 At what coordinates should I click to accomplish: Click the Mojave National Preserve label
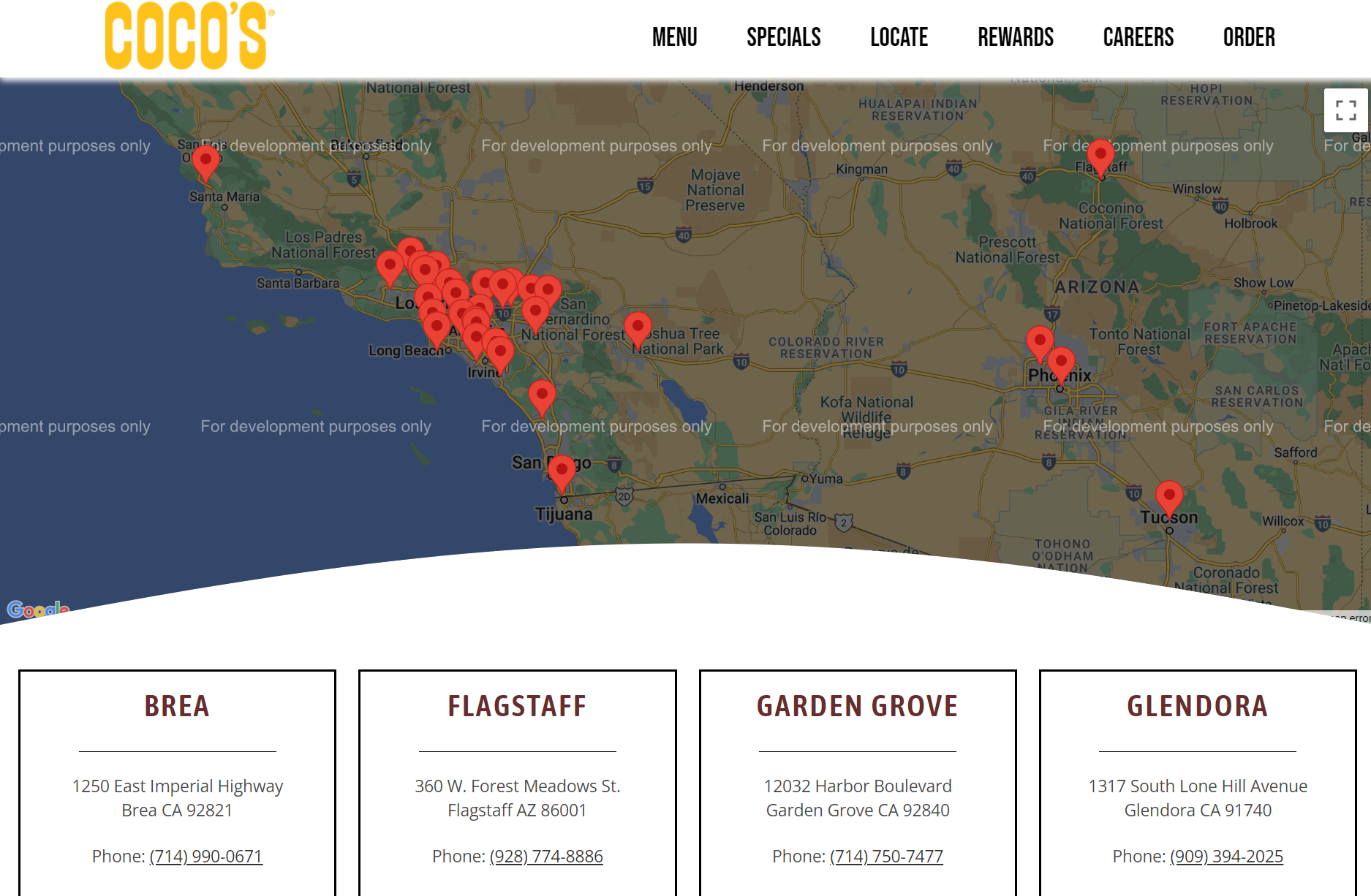pos(715,190)
